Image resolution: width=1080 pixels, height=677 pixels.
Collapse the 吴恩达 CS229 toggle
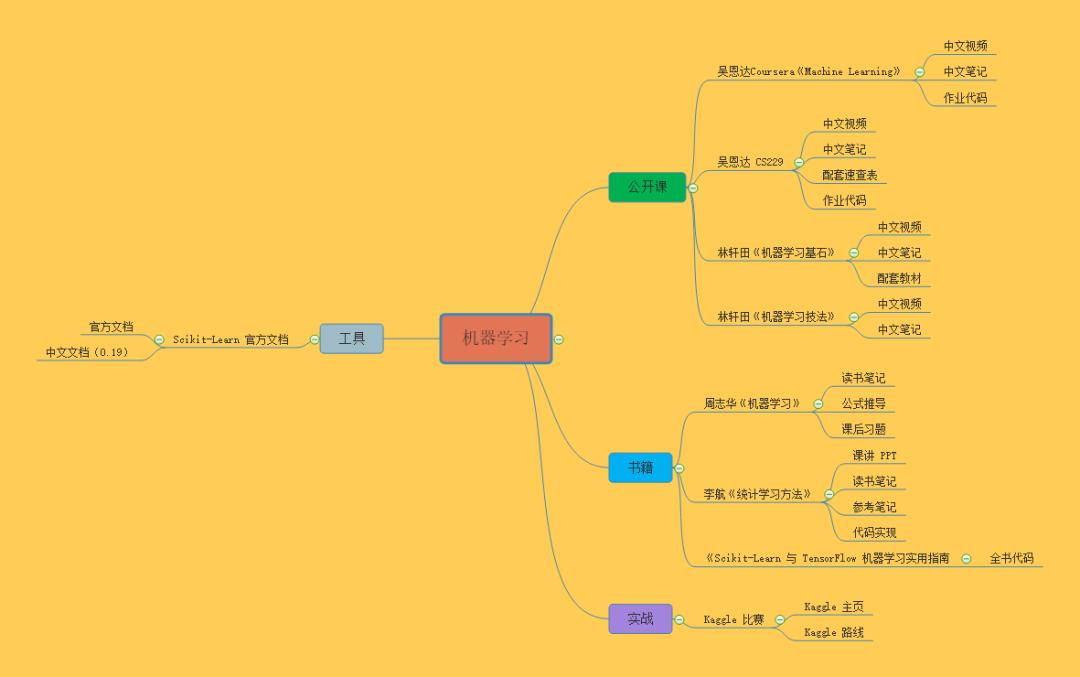(799, 163)
